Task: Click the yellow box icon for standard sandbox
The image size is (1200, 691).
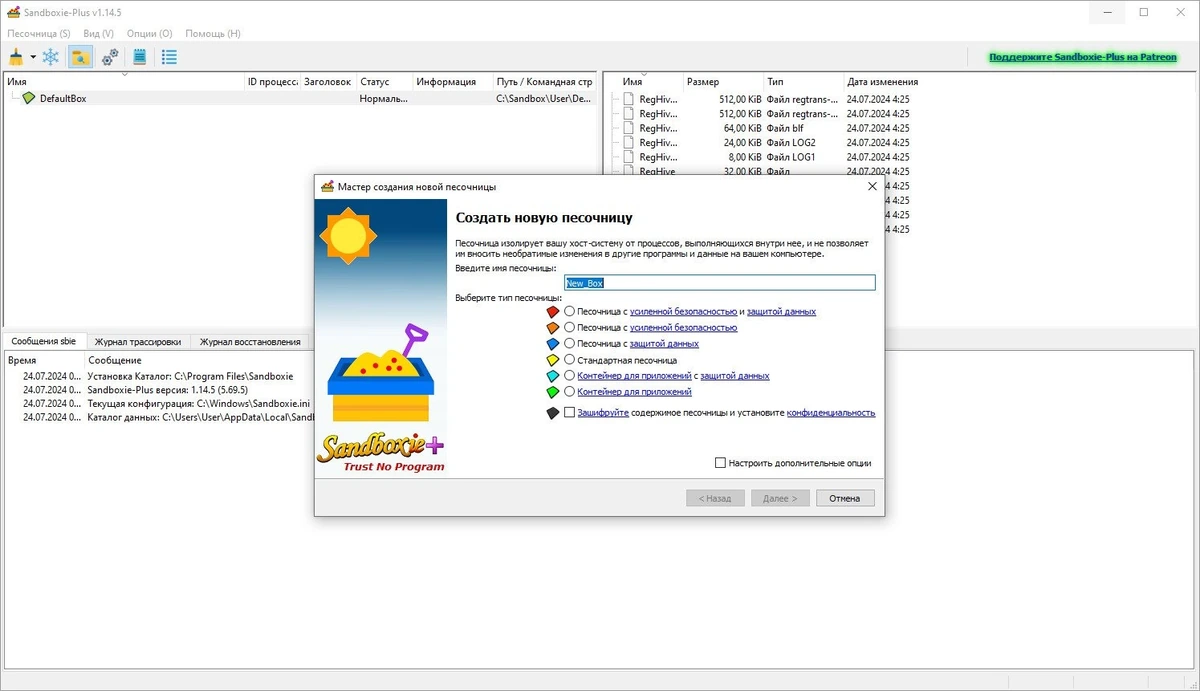Action: 553,360
